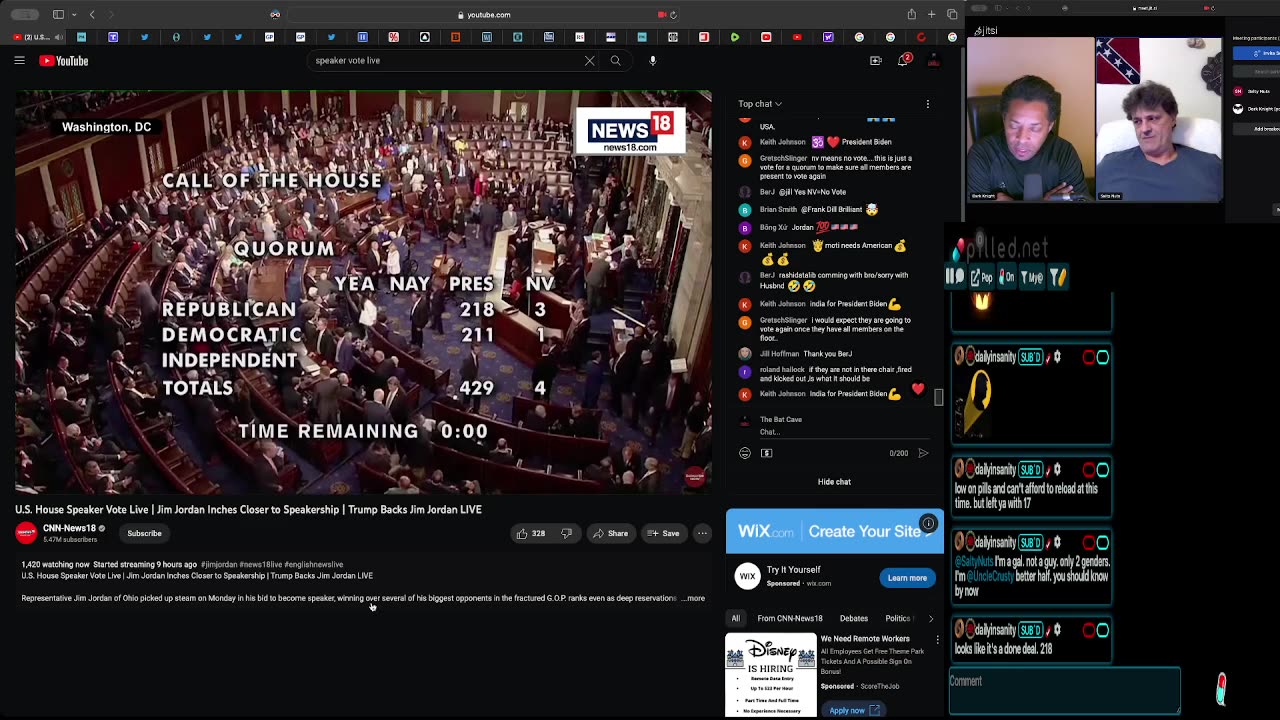Click the My@ mentions filter in pilled.net
Viewport: 1280px width, 720px height.
pos(1031,277)
